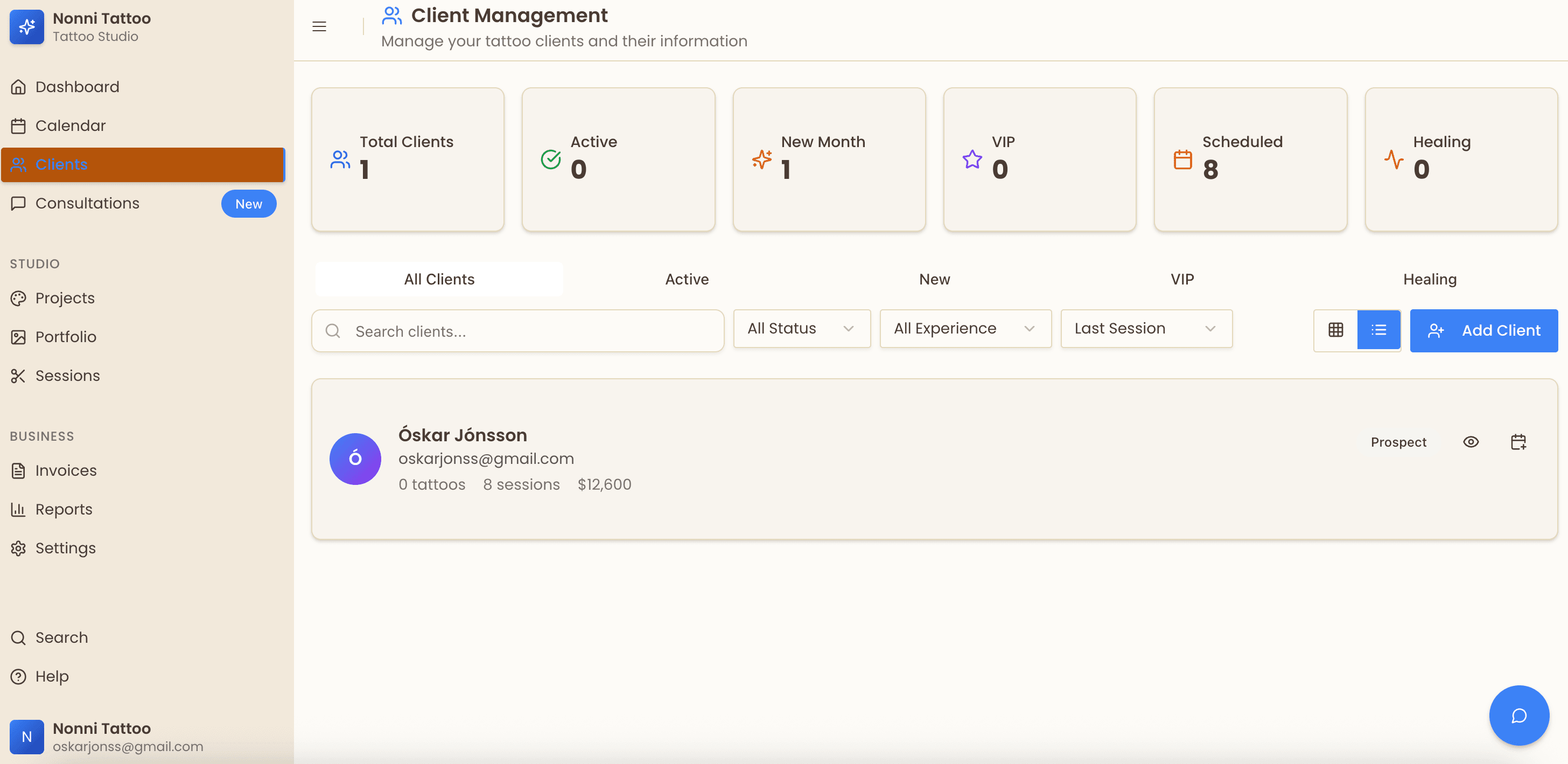Open the Sessions section

click(x=67, y=376)
